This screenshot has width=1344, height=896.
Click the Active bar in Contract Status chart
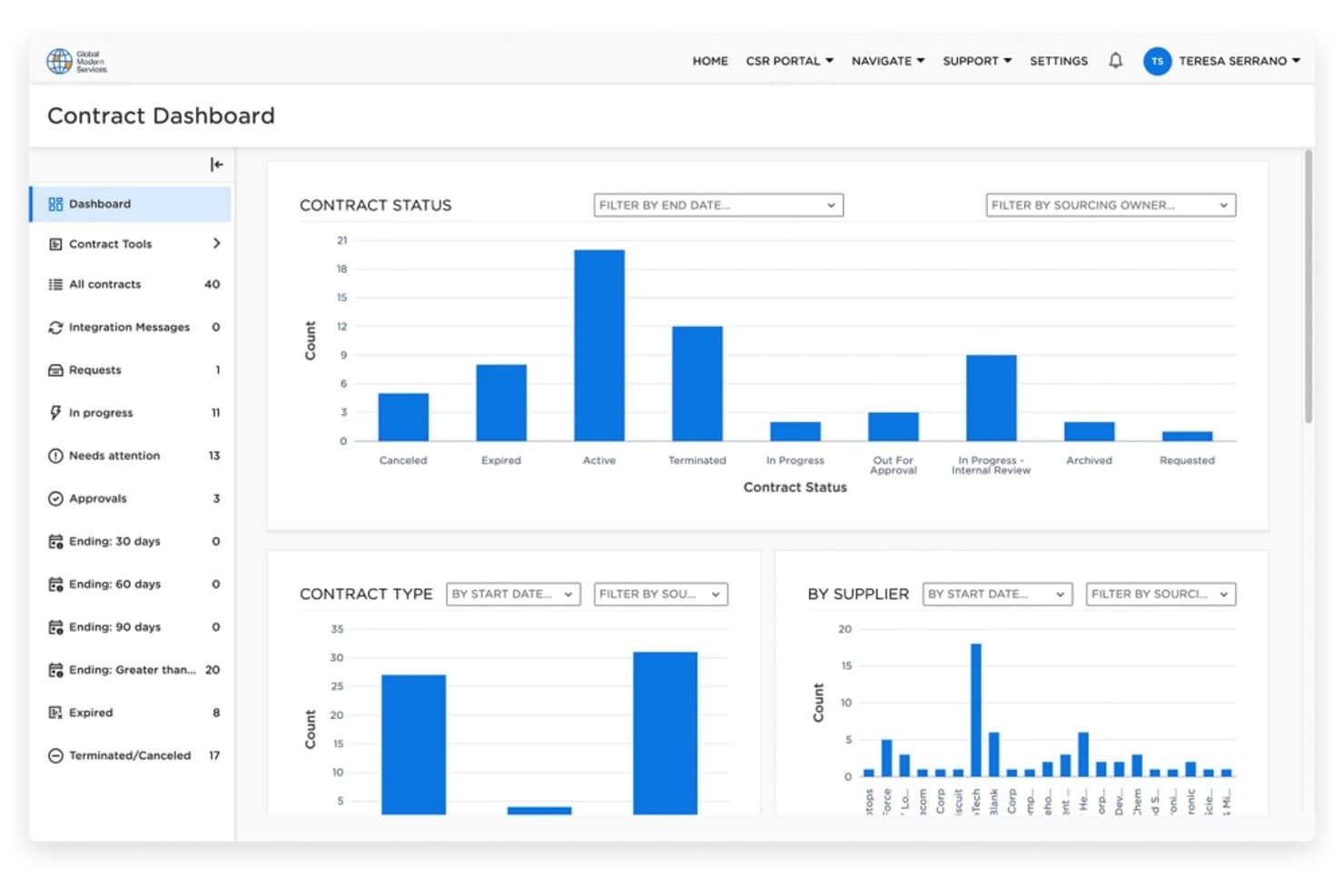click(x=599, y=346)
